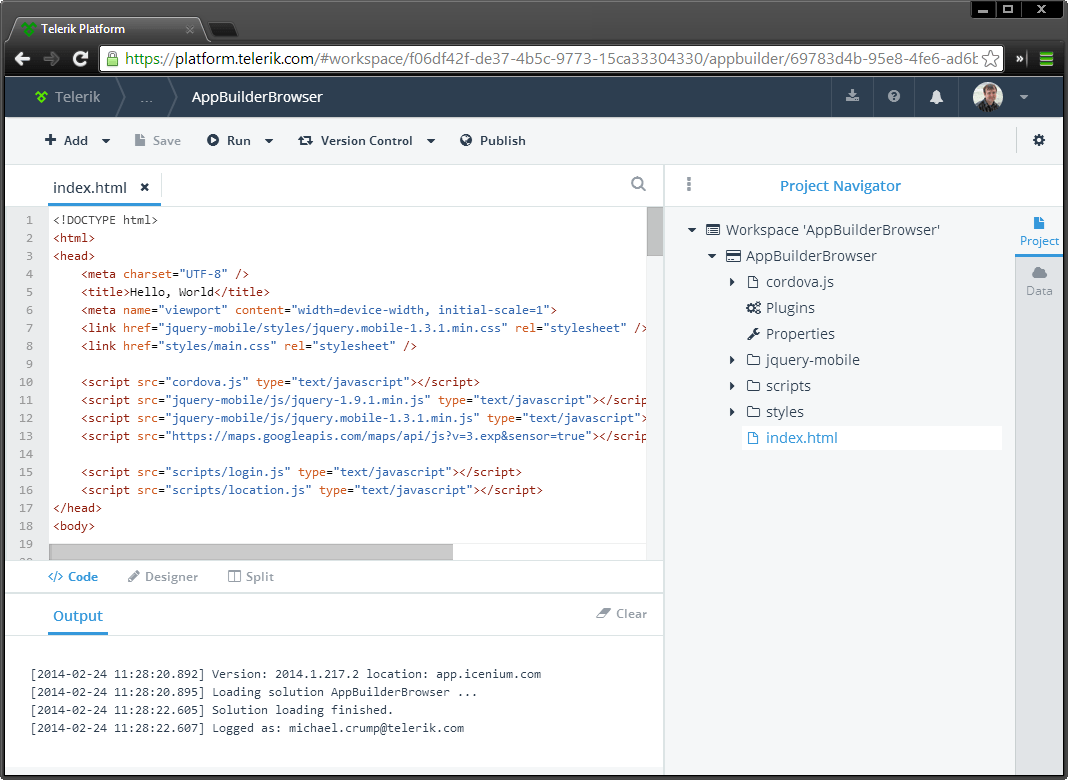Click the 'Solution loading finished.' output line
The height and width of the screenshot is (780, 1068).
pyautogui.click(x=302, y=710)
